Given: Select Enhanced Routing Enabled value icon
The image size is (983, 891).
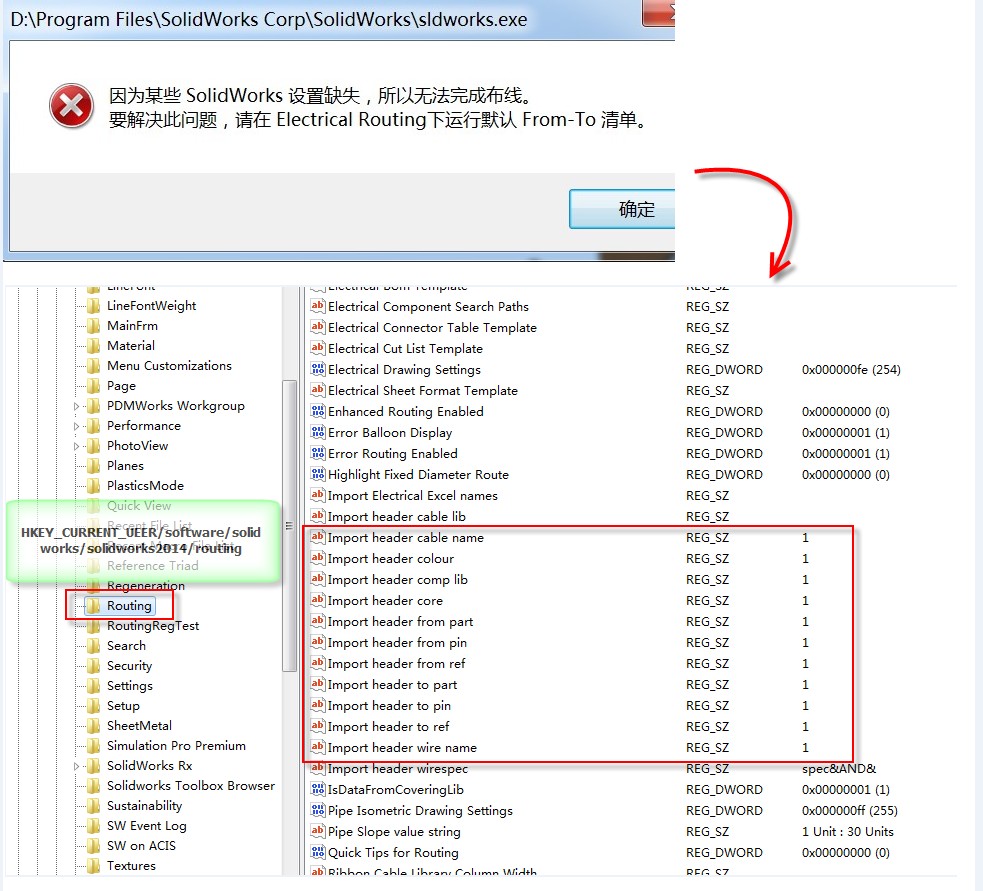Looking at the screenshot, I should pos(318,412).
